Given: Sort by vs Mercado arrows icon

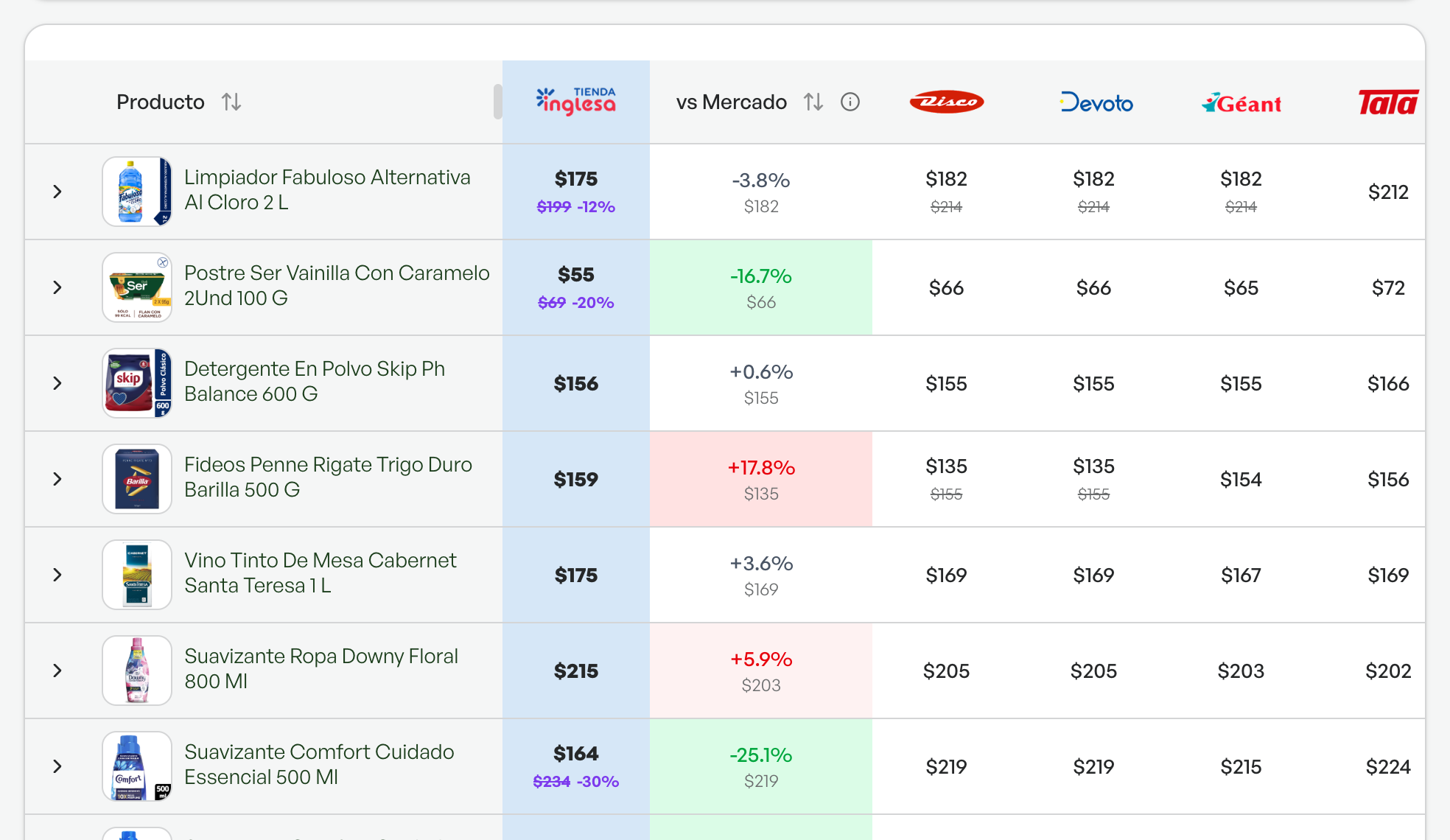Looking at the screenshot, I should pyautogui.click(x=813, y=102).
